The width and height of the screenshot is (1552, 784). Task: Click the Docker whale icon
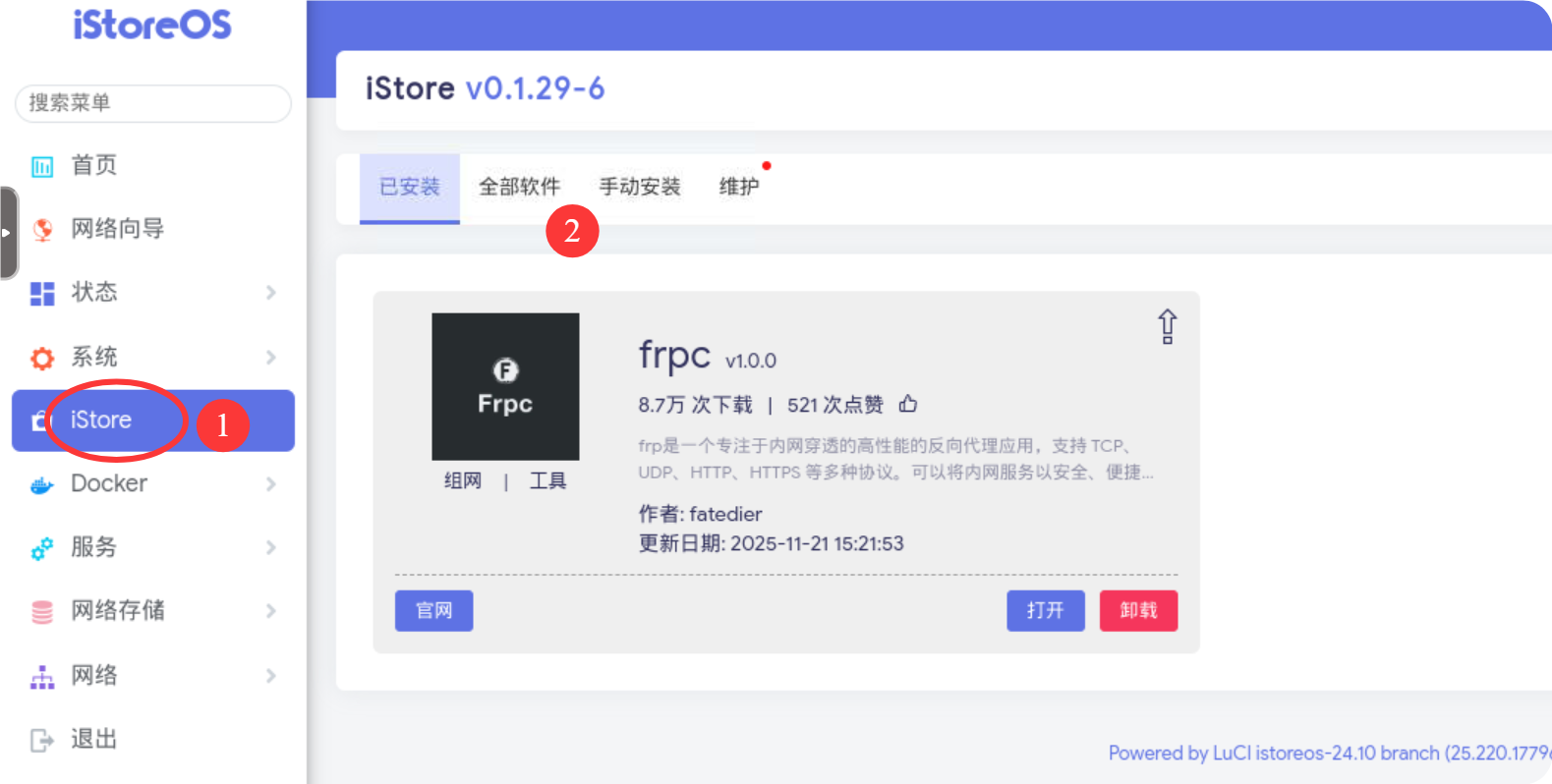pos(42,484)
